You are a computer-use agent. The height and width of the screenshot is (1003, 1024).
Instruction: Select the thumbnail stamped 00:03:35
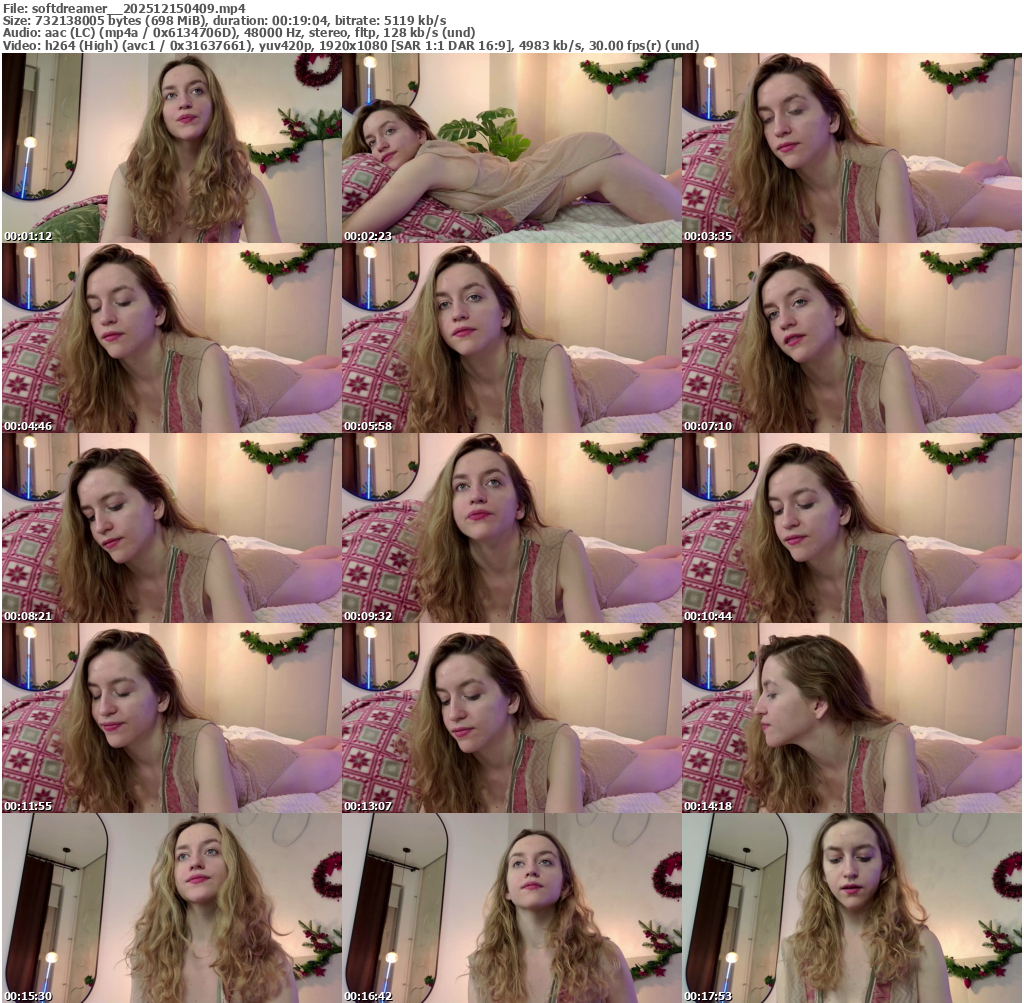852,148
